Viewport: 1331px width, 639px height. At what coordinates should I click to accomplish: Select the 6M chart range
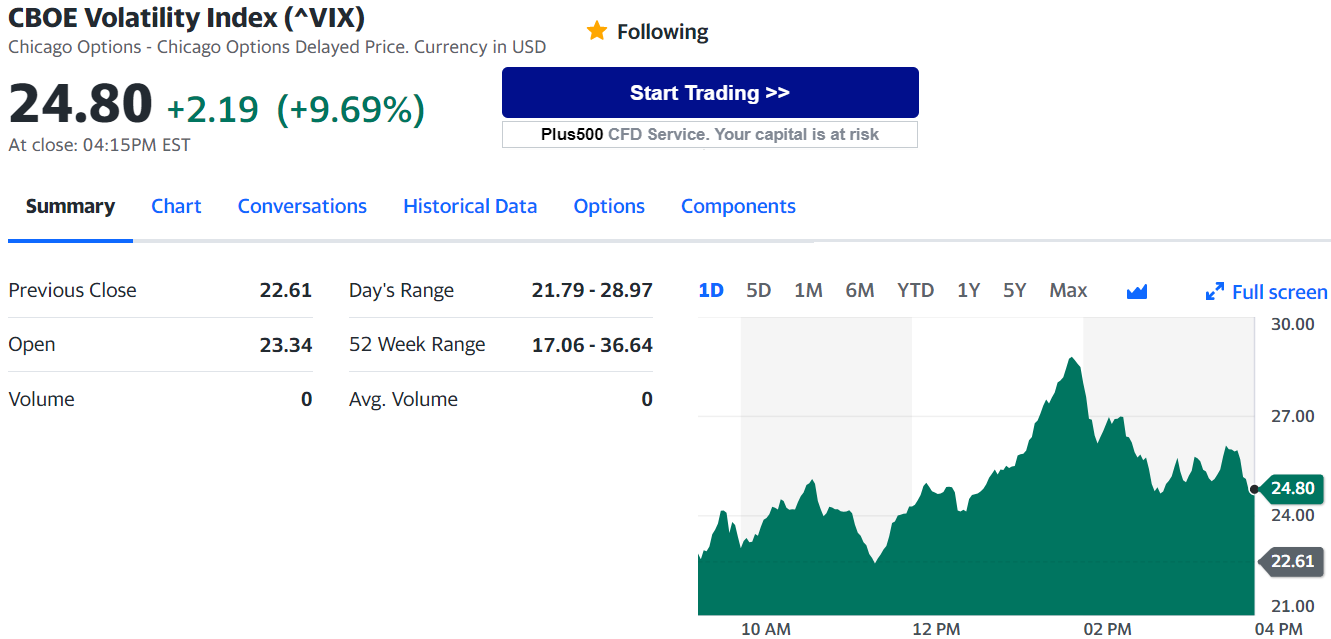[860, 290]
